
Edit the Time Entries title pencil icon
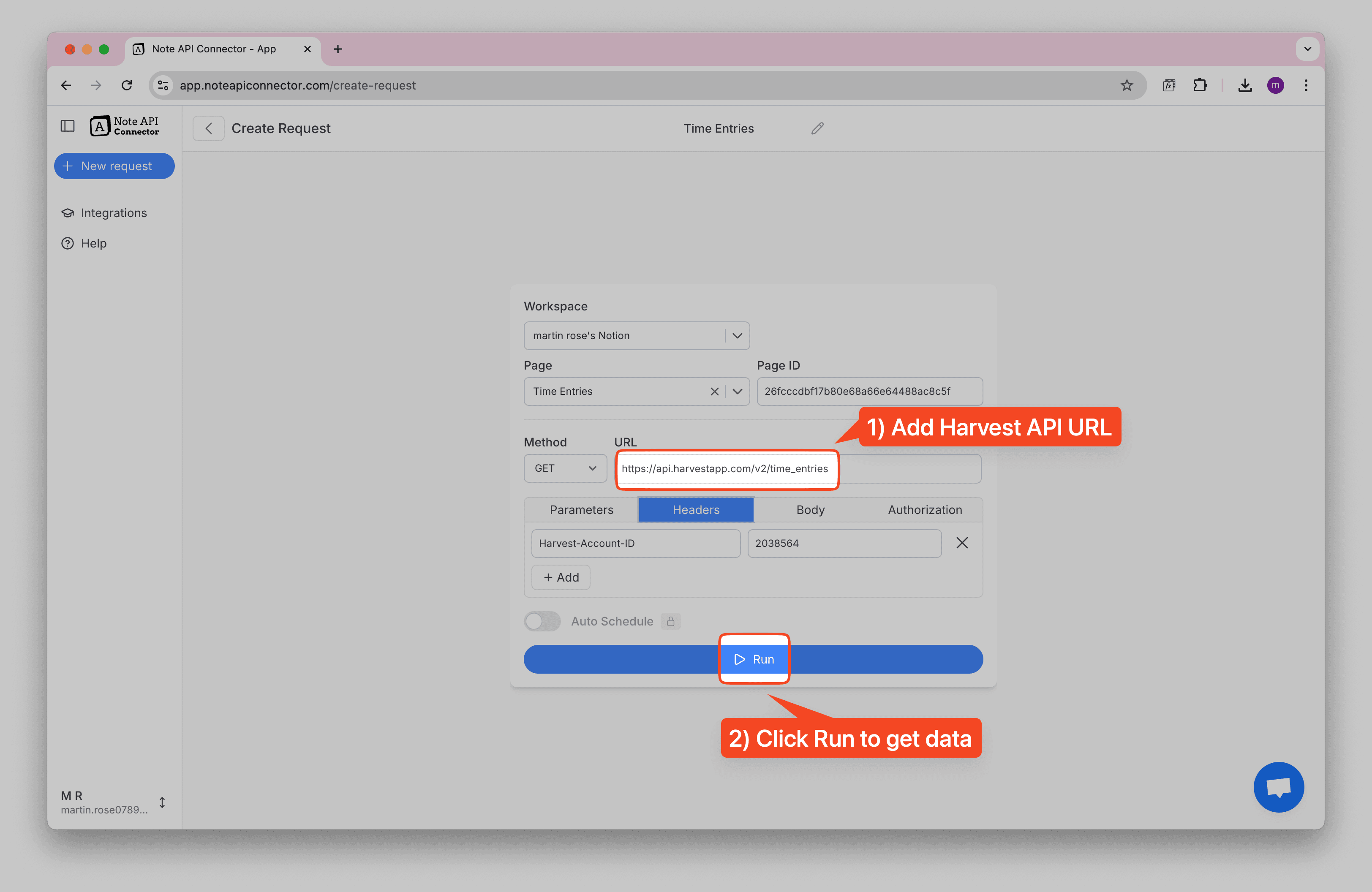(817, 128)
